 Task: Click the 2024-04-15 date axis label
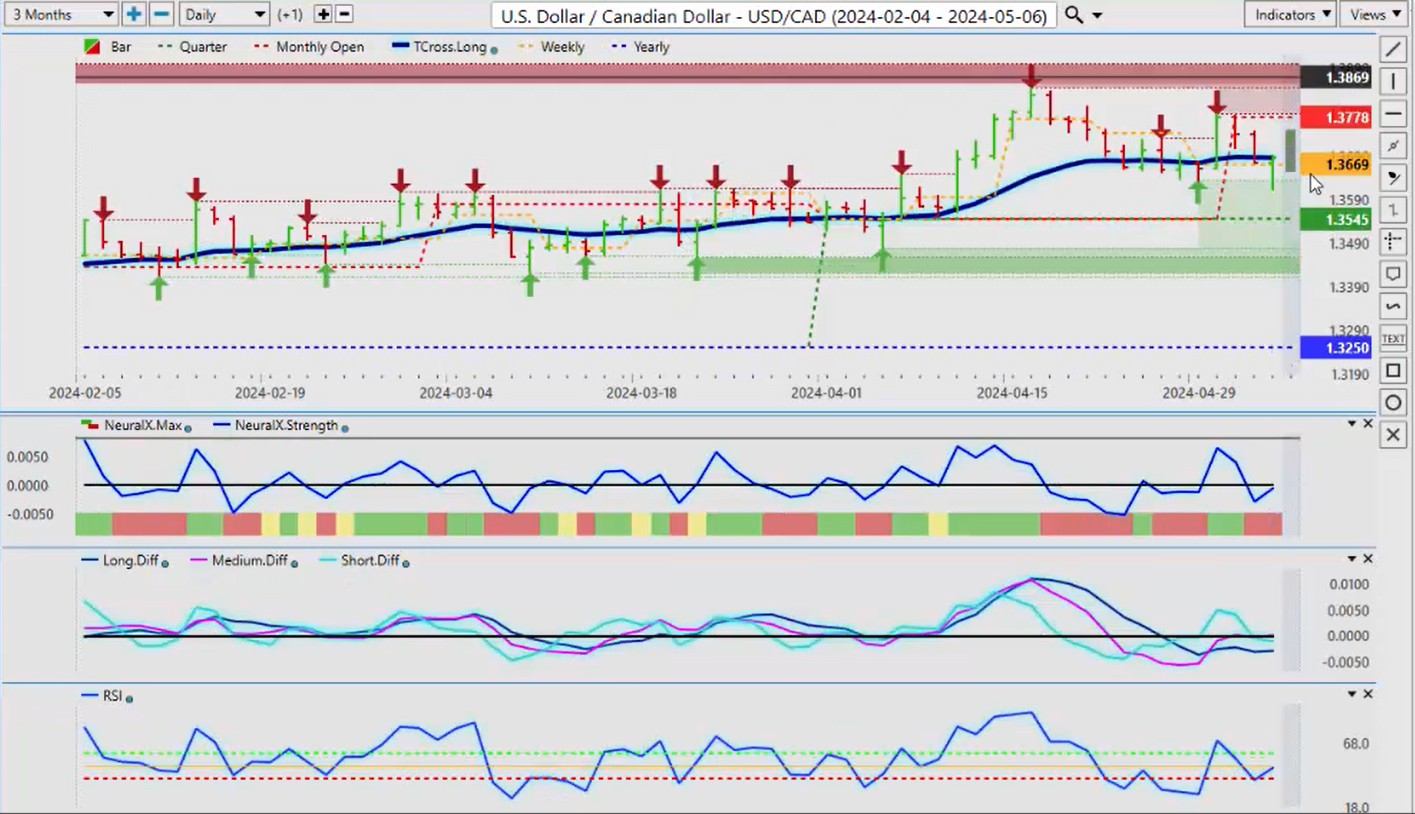point(1013,394)
